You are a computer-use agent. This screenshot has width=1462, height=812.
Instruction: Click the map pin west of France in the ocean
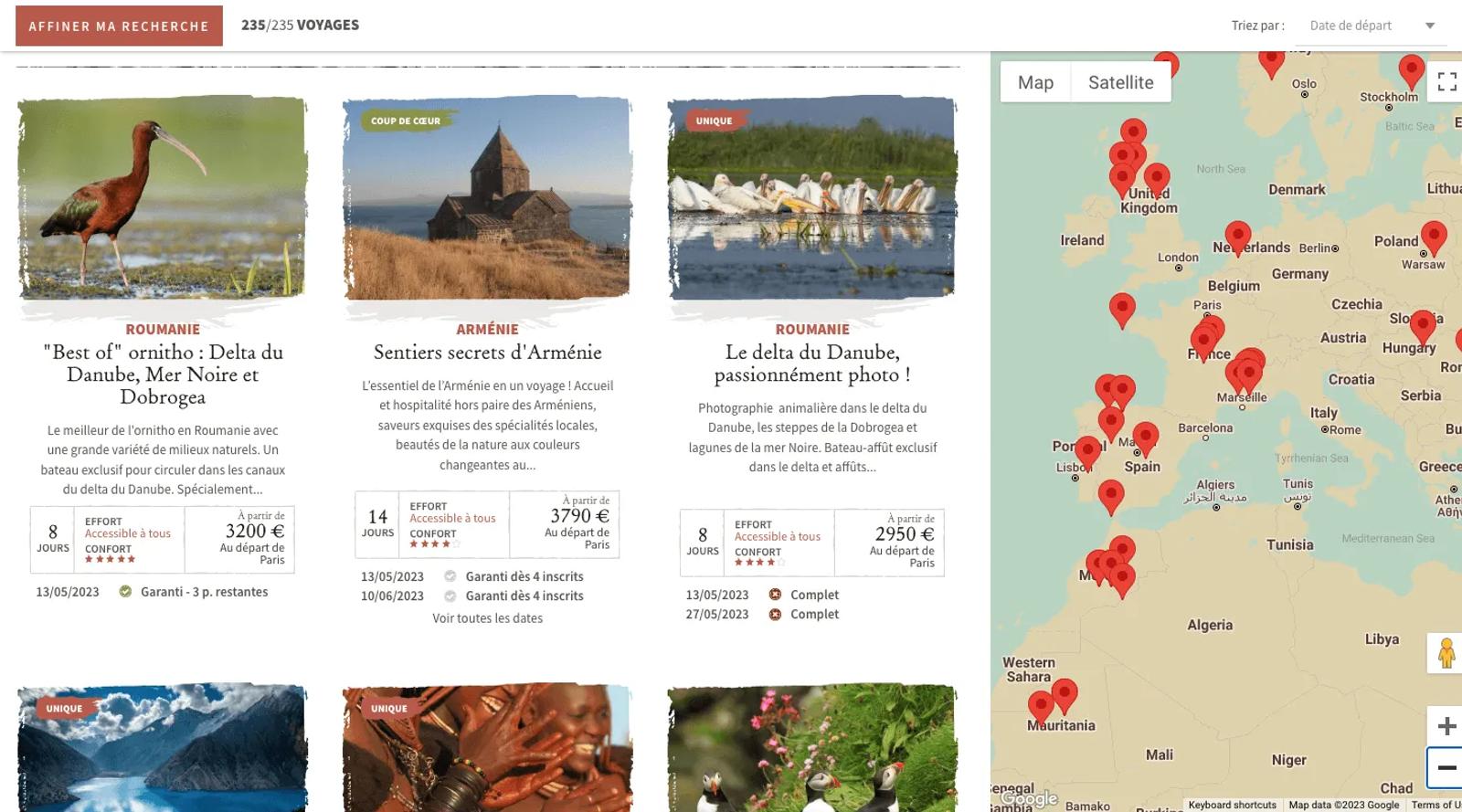click(1122, 311)
